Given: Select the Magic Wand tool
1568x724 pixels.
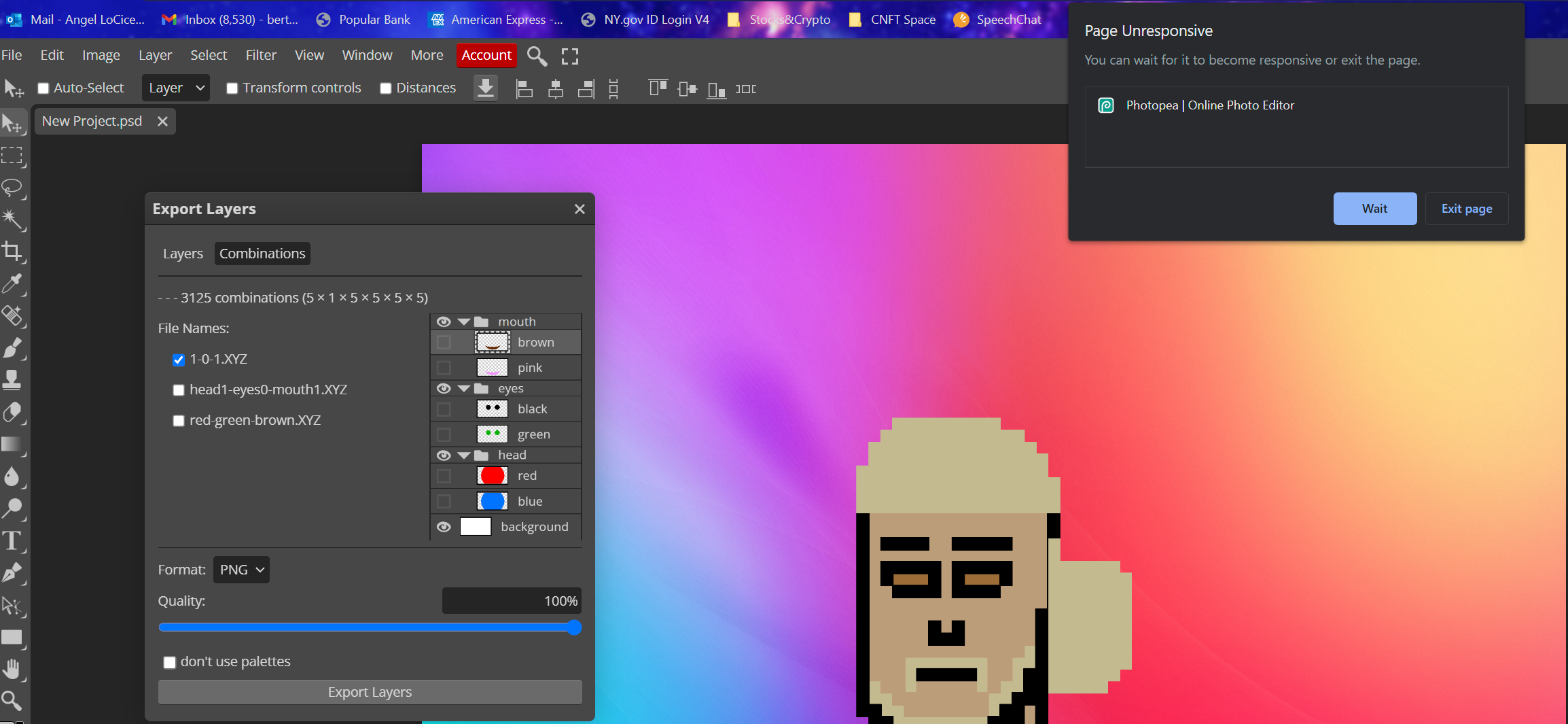Looking at the screenshot, I should point(13,220).
